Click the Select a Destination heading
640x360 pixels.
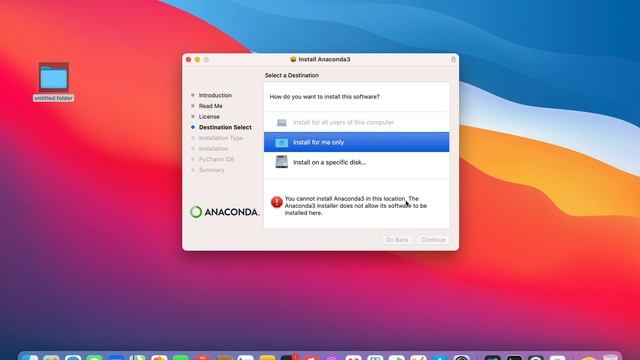click(292, 75)
